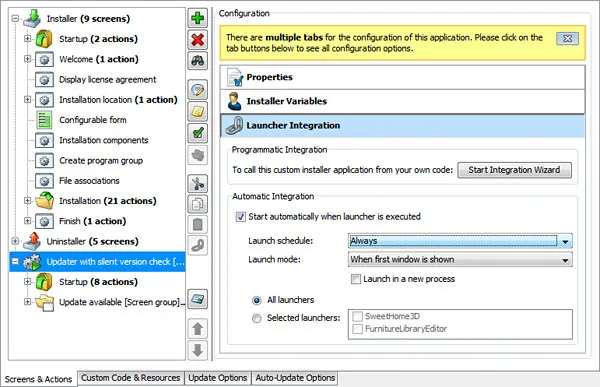
Task: Click the copy documents icon
Action: tap(197, 204)
